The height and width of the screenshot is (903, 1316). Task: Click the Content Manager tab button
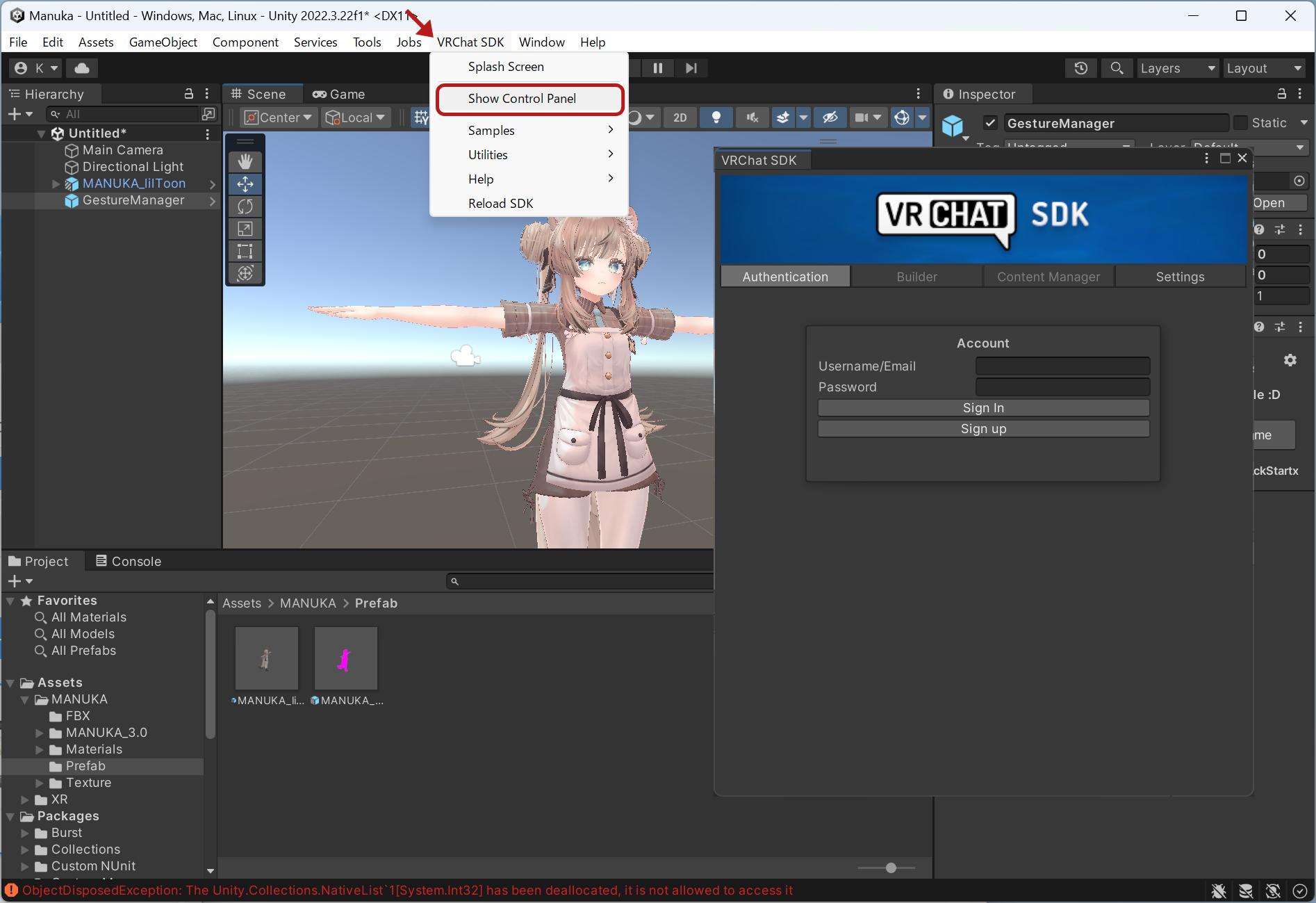pos(1048,277)
